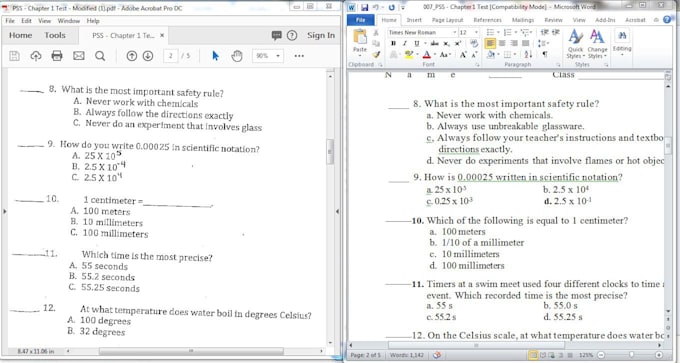
Task: Open Word's Page Layout ribbon tab
Action: coord(447,20)
